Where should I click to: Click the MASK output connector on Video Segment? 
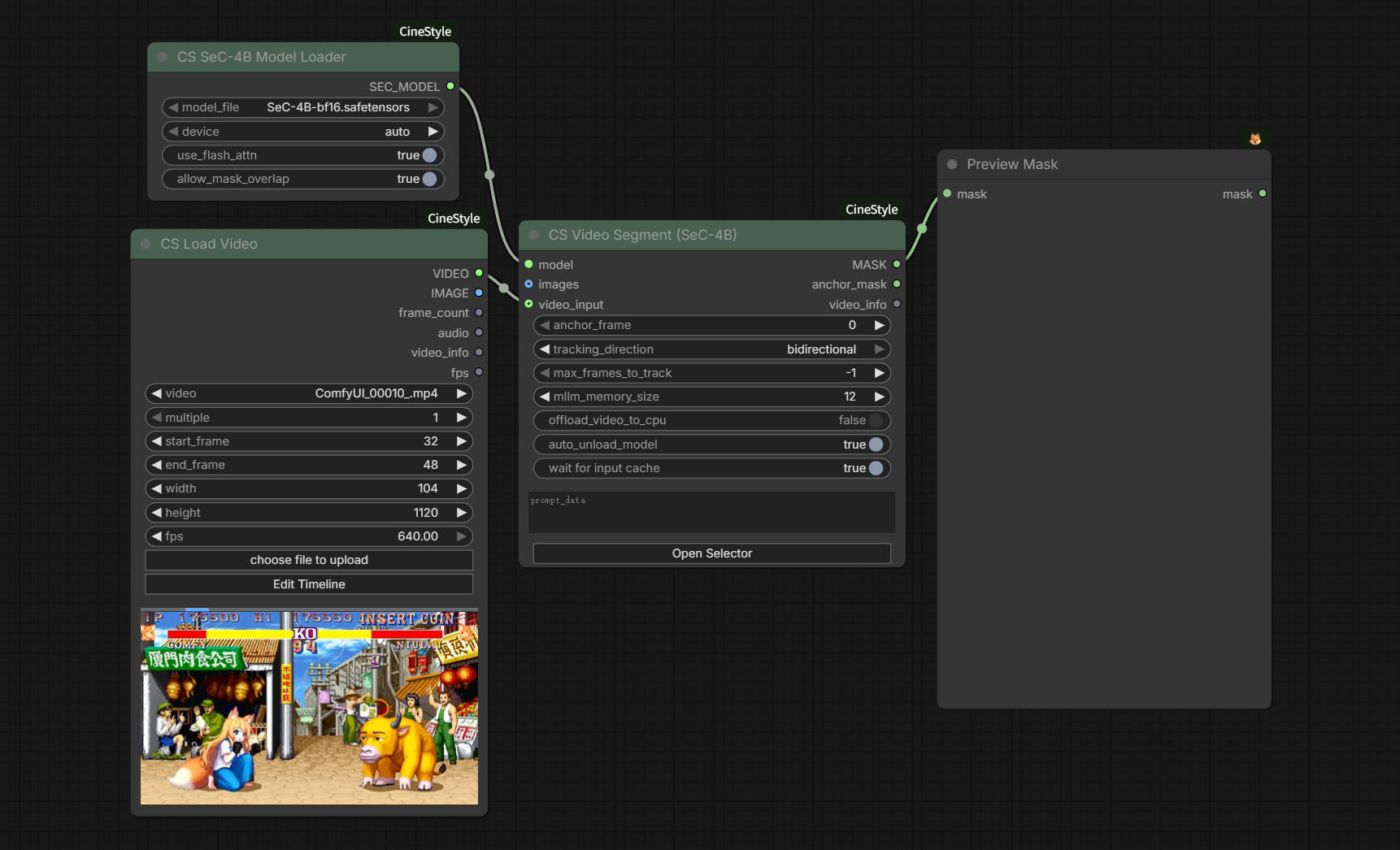pyautogui.click(x=897, y=264)
